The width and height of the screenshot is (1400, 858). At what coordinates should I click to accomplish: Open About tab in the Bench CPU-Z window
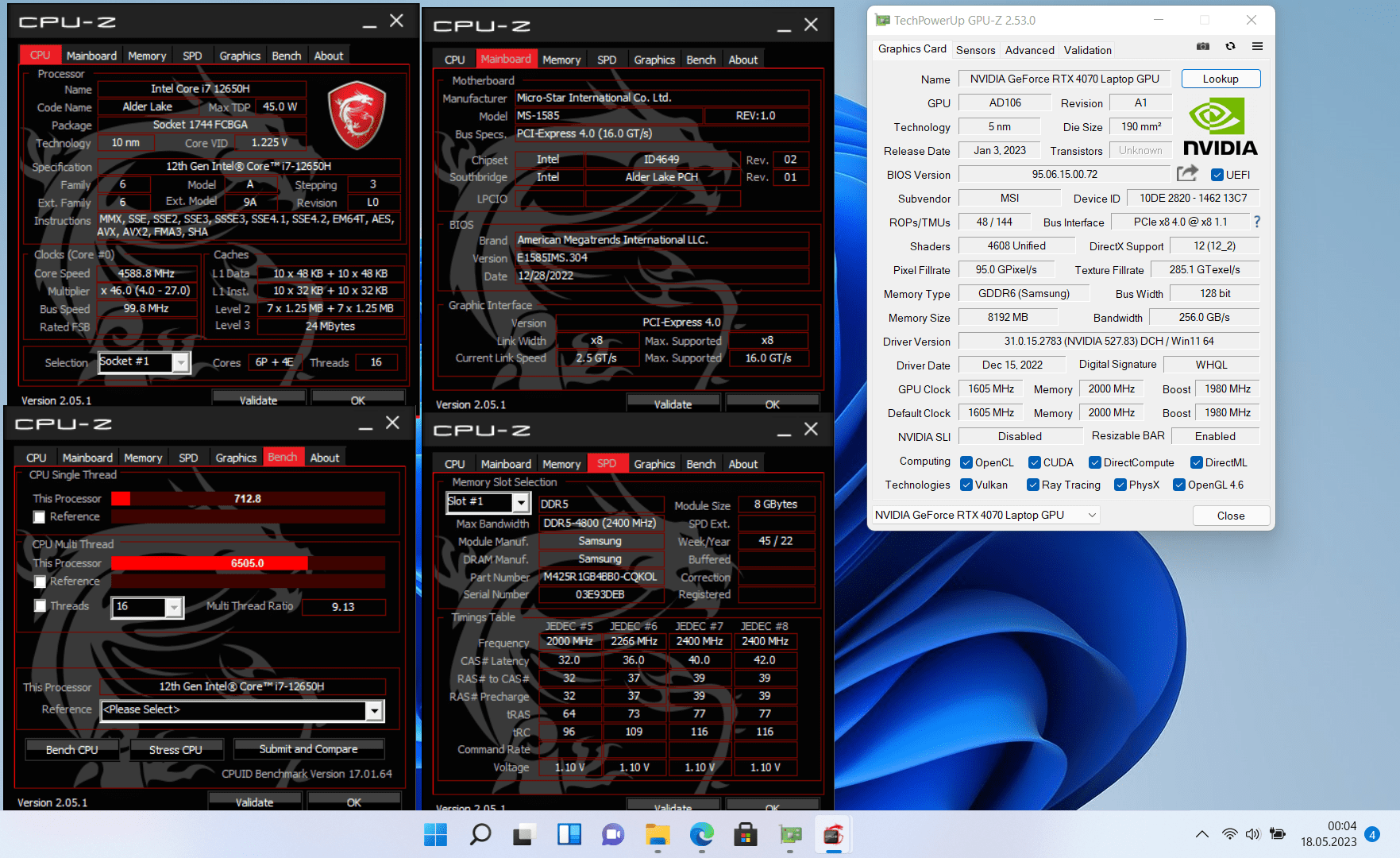tap(324, 458)
